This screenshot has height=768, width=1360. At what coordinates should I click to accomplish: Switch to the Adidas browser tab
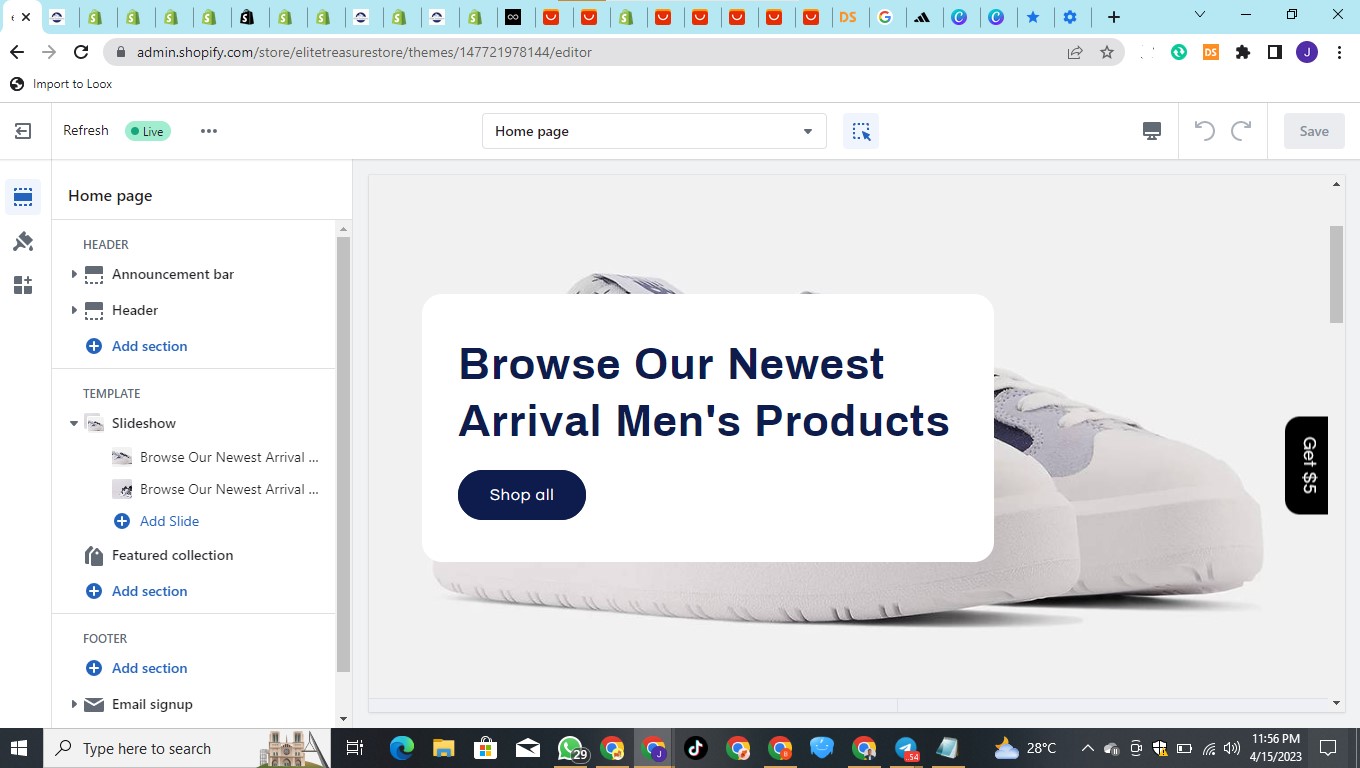(922, 17)
